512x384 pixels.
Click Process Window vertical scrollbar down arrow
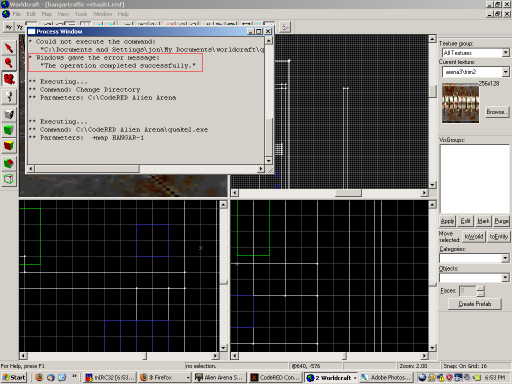pyautogui.click(x=269, y=161)
